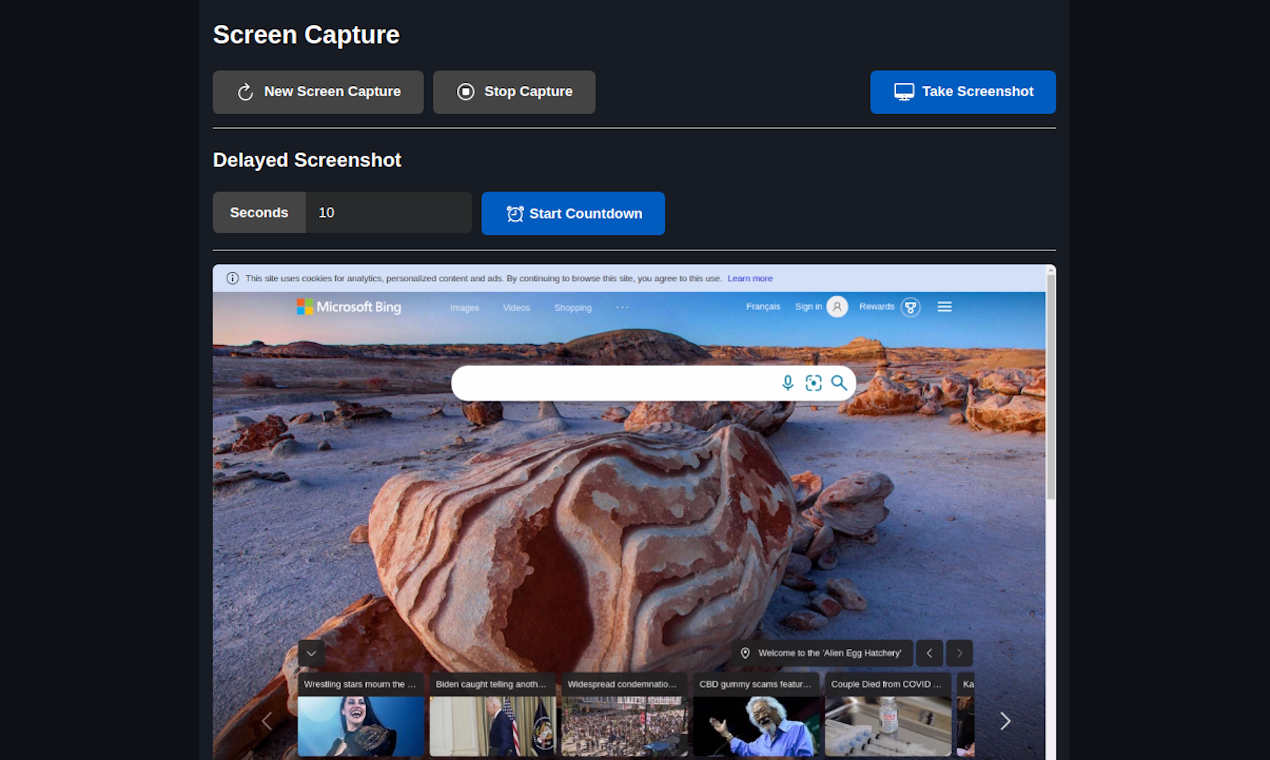
Task: Click the Rewards trophy icon
Action: pyautogui.click(x=909, y=306)
